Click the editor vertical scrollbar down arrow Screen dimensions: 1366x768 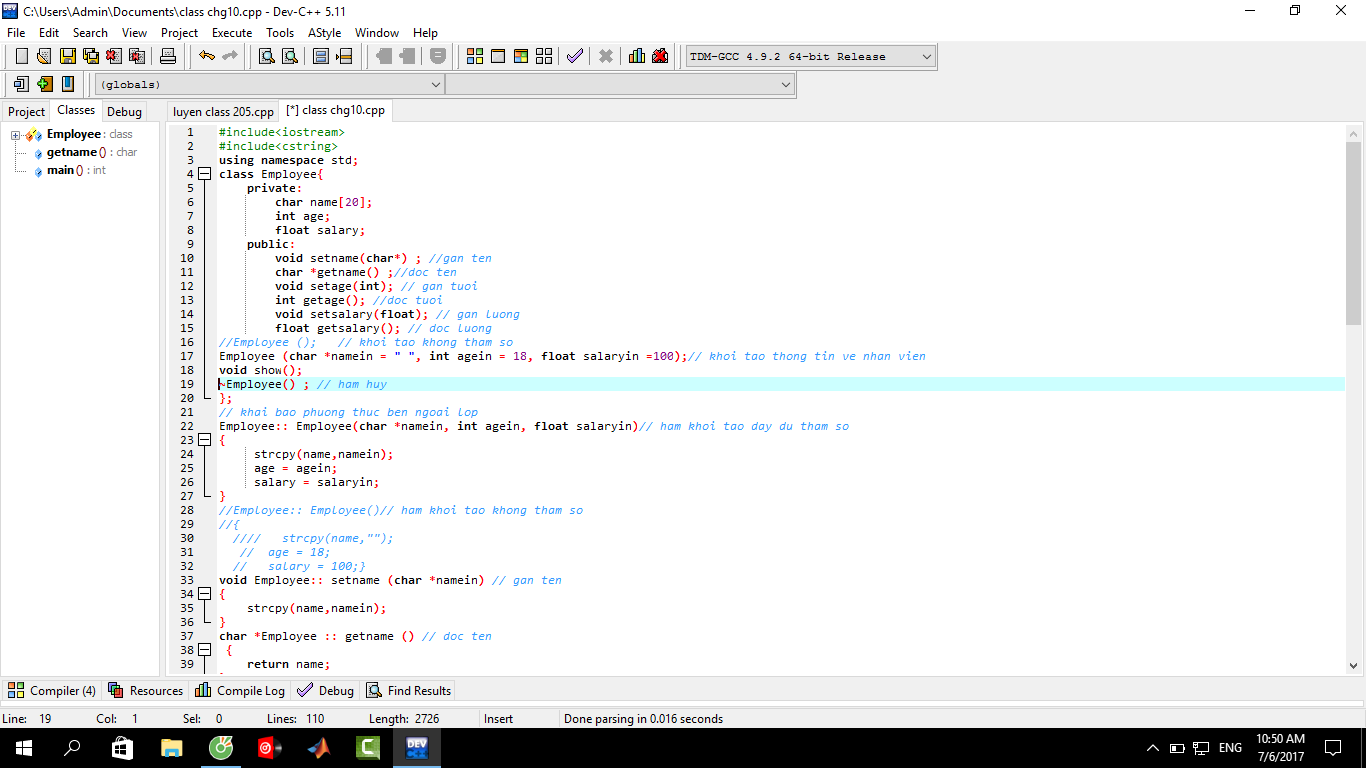coord(1354,665)
